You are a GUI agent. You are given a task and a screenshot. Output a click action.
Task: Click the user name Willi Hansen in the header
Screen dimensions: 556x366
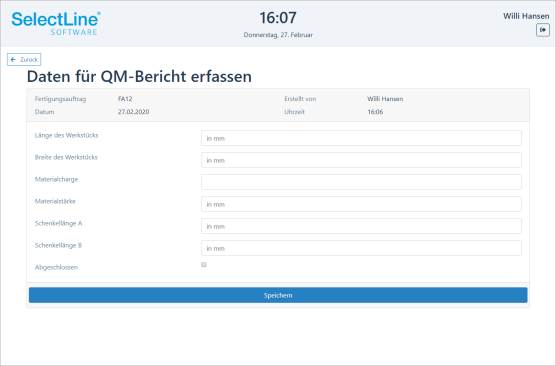click(x=526, y=16)
